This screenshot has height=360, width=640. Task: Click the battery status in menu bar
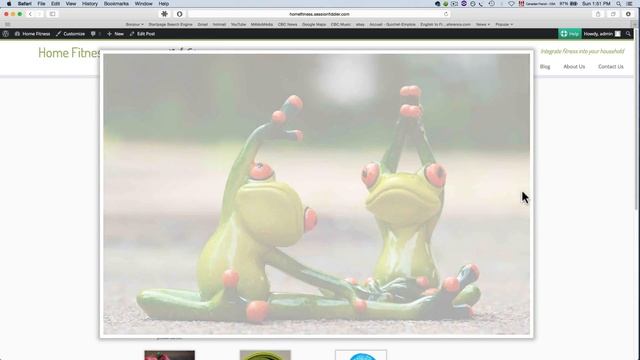click(569, 4)
